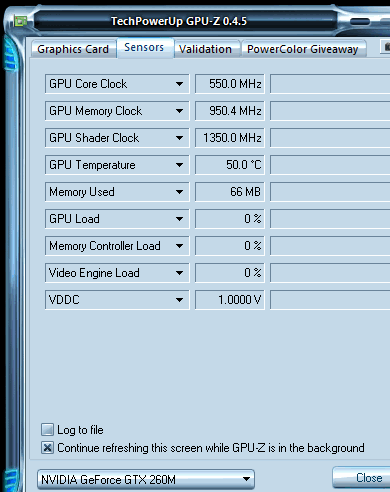Select the Sensors tab
This screenshot has height=492, width=390.
(x=144, y=48)
